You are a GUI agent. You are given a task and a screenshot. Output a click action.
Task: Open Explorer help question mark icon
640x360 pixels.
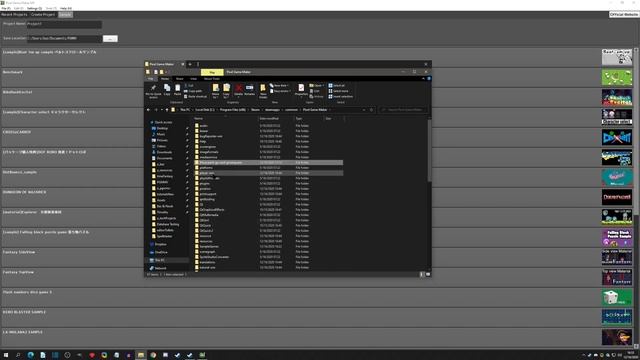(x=429, y=78)
